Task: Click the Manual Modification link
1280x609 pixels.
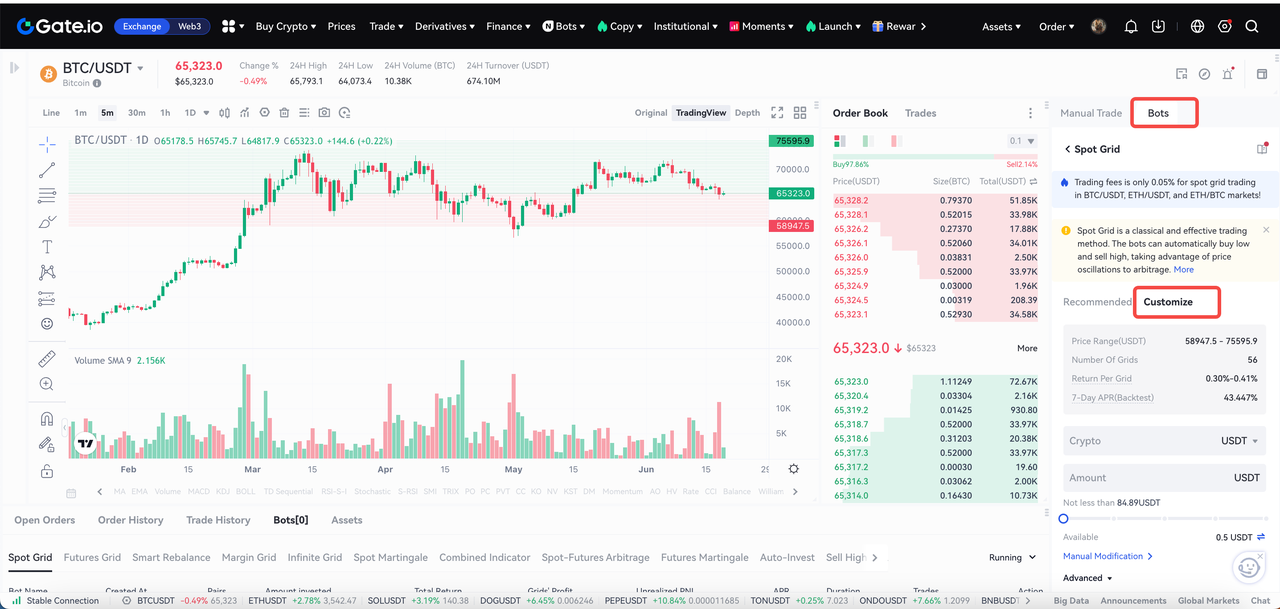Action: [1107, 556]
